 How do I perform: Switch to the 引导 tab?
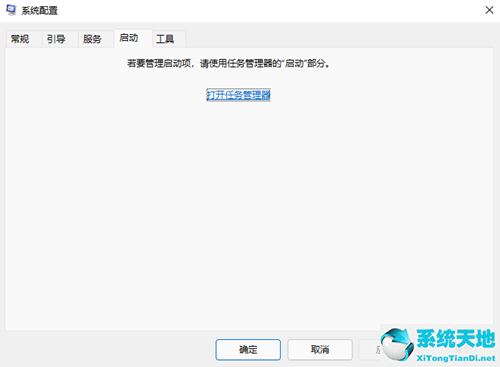[x=60, y=39]
